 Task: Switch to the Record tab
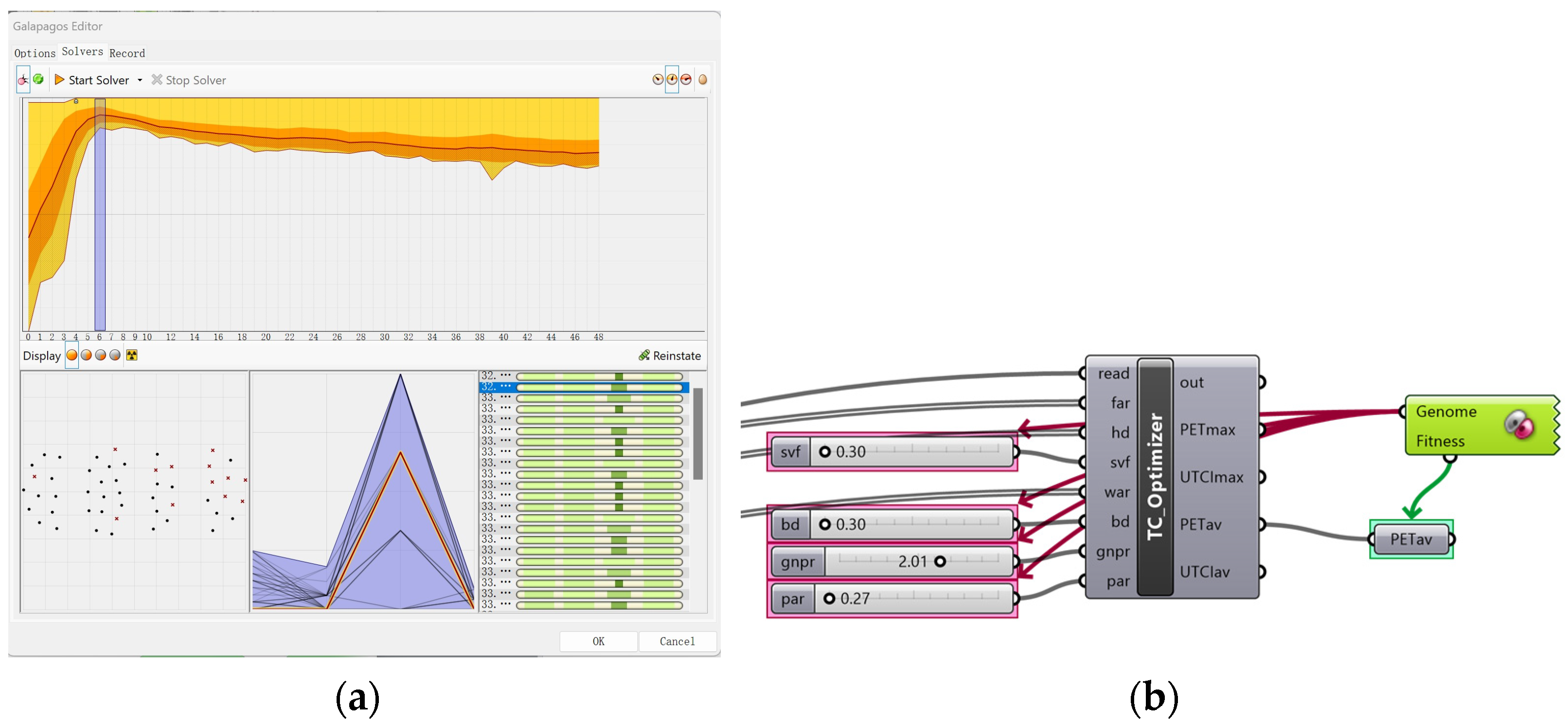click(126, 53)
